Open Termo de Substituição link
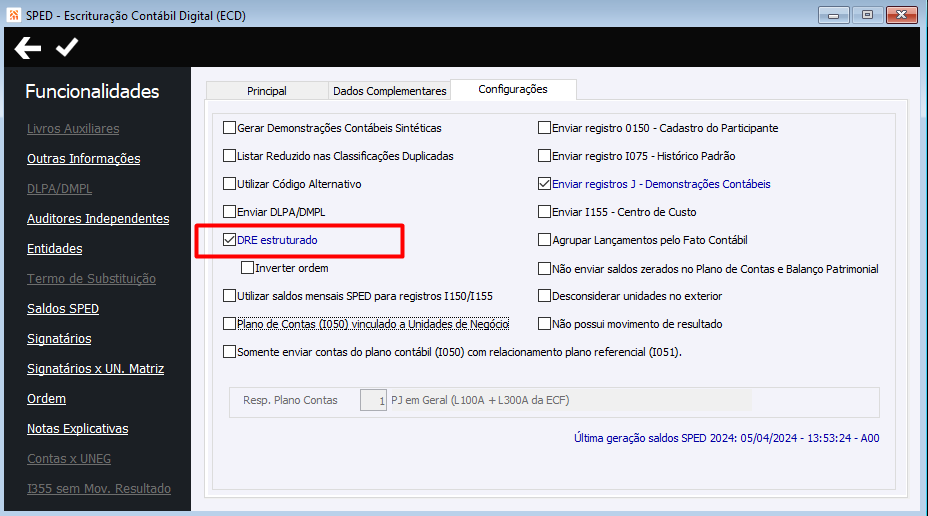Image resolution: width=928 pixels, height=516 pixels. pyautogui.click(x=91, y=279)
